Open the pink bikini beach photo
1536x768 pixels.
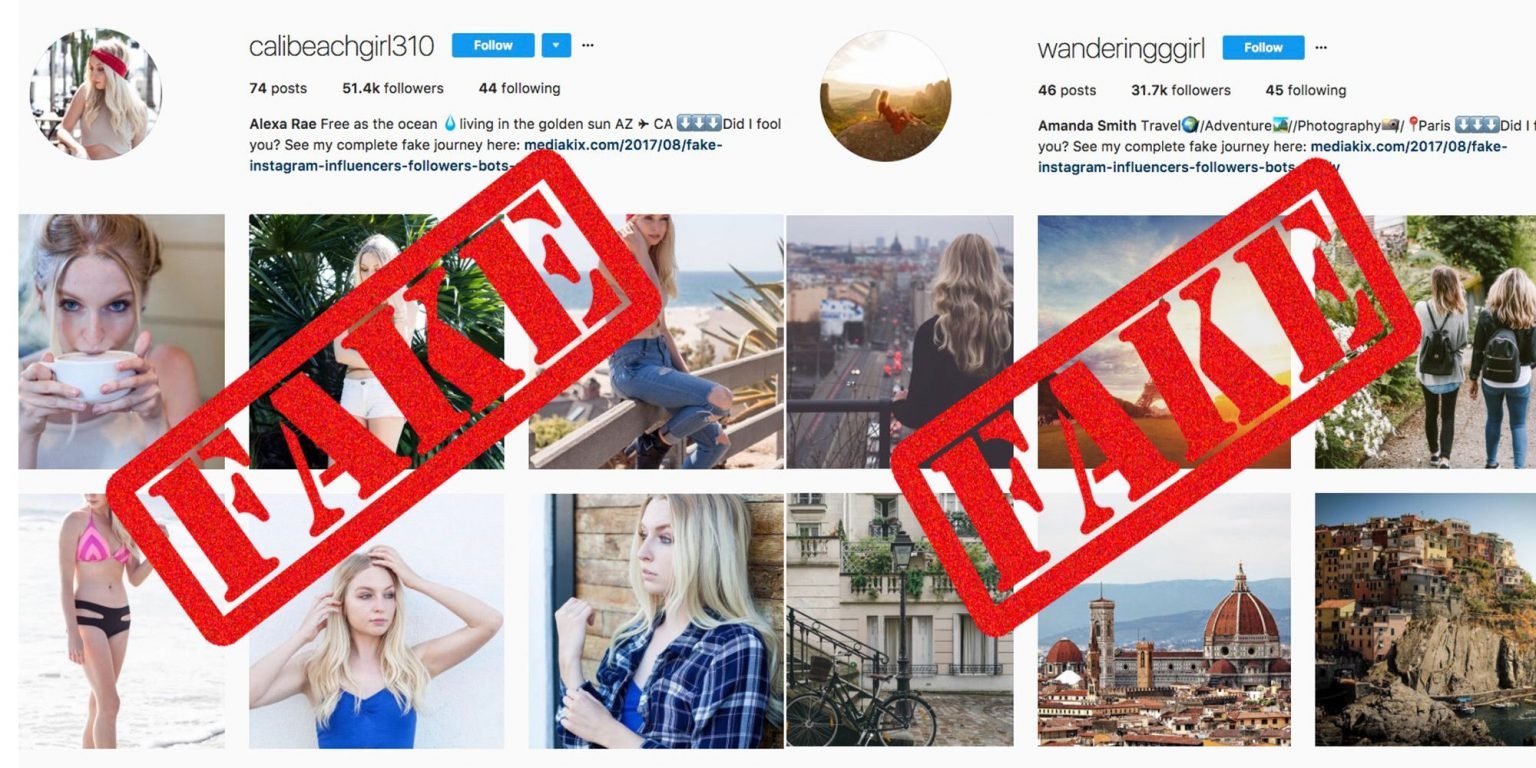tap(121, 620)
